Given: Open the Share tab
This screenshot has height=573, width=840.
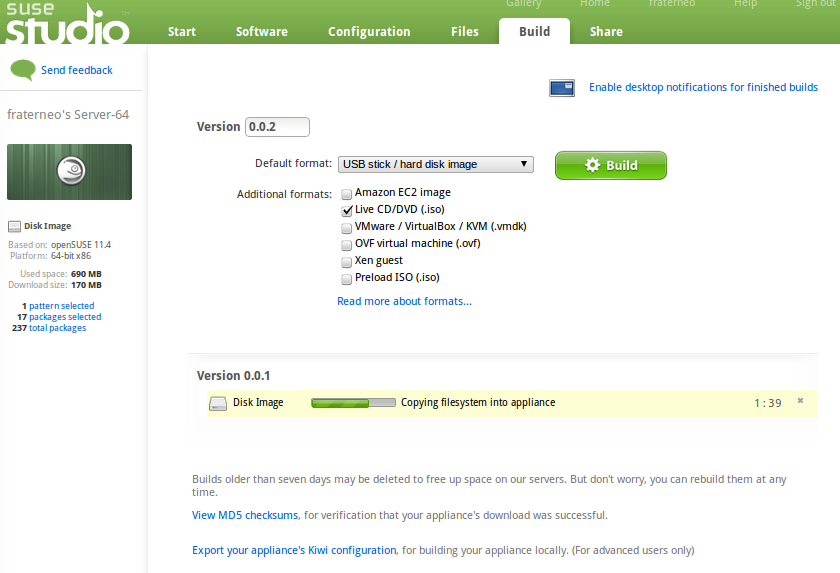Looking at the screenshot, I should click(x=606, y=32).
